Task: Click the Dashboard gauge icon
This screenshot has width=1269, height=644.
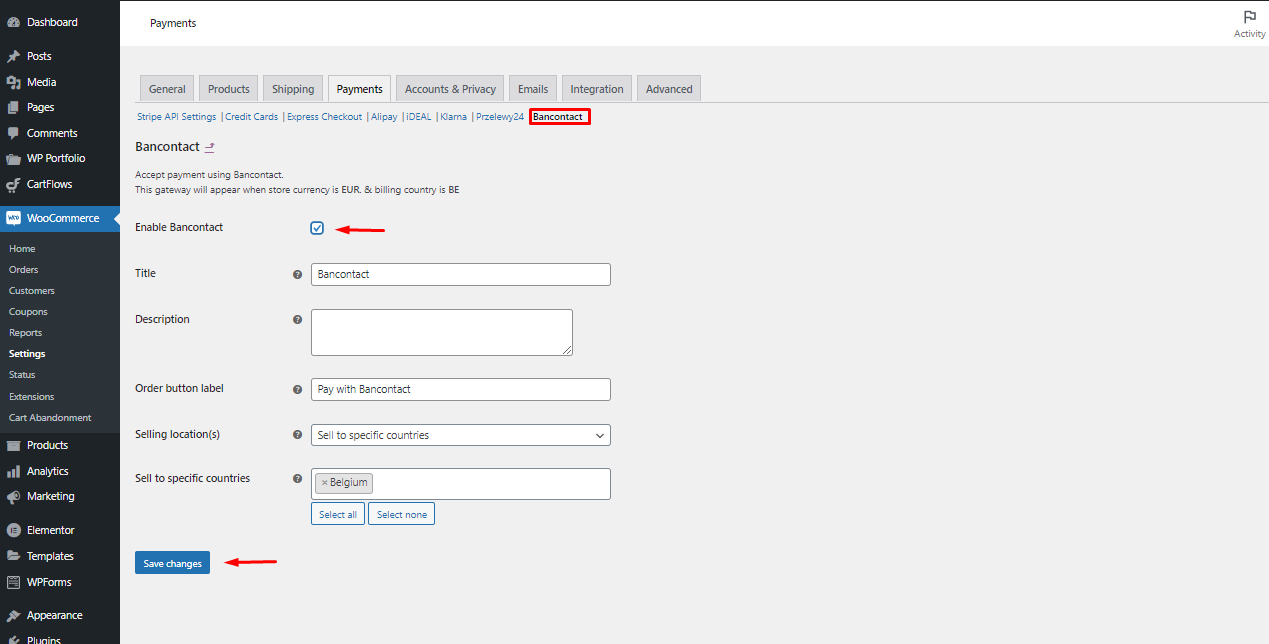Action: click(x=14, y=22)
